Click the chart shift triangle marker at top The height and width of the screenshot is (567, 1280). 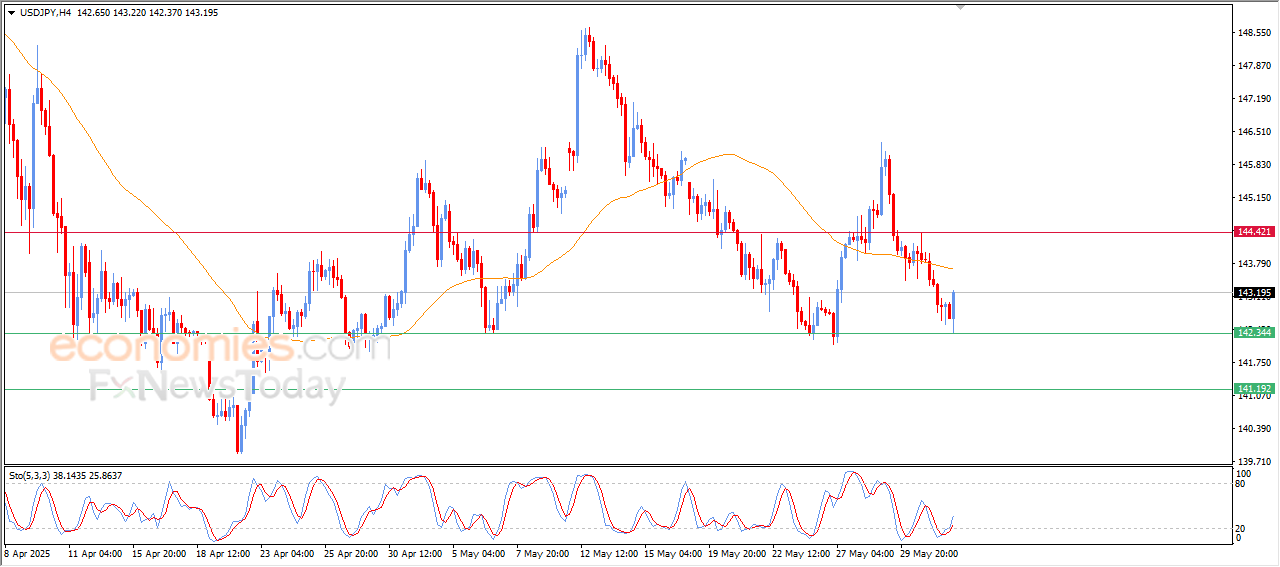click(961, 8)
